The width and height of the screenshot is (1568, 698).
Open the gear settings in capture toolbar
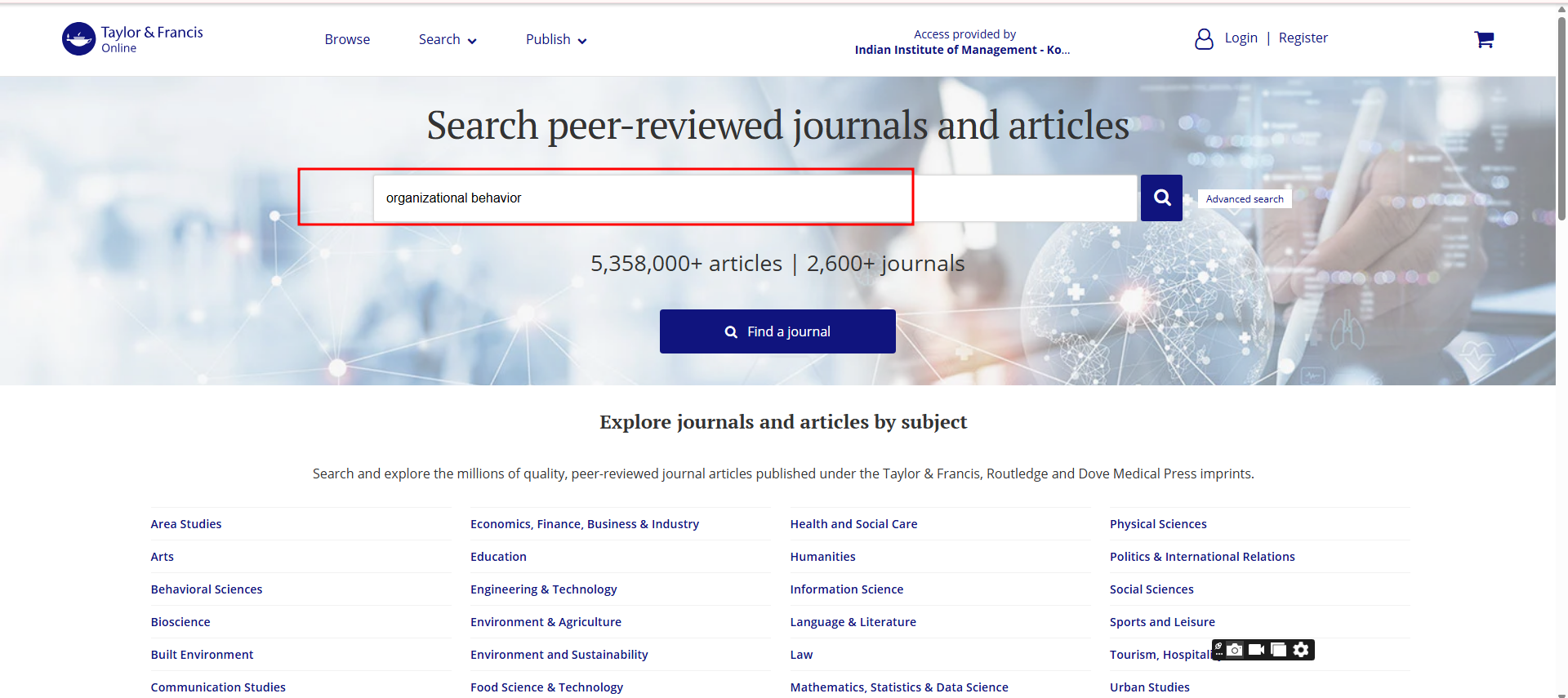click(1301, 650)
